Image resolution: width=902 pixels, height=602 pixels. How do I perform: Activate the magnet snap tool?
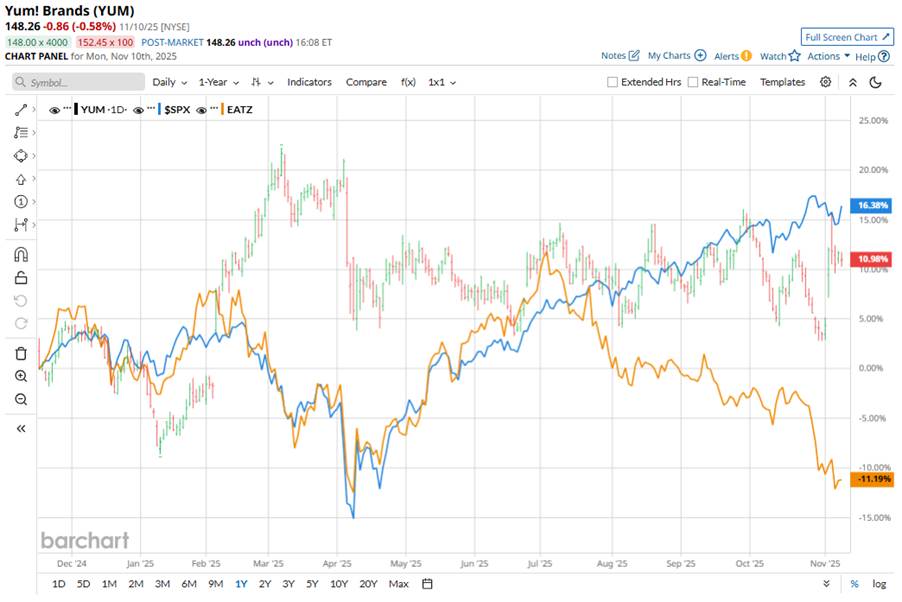[21, 255]
